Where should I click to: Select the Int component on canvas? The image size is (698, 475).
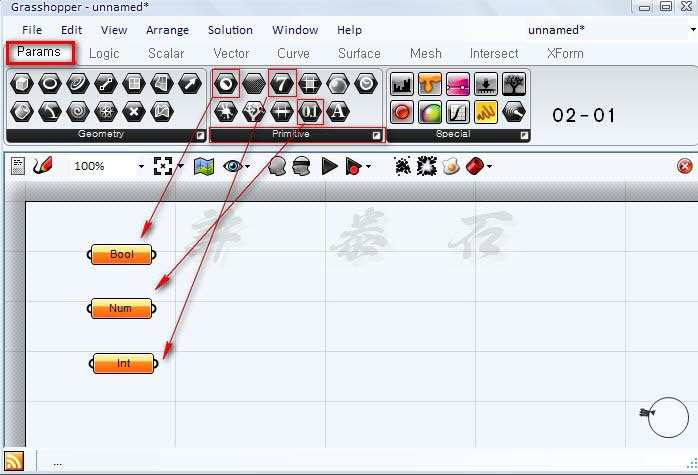[123, 363]
